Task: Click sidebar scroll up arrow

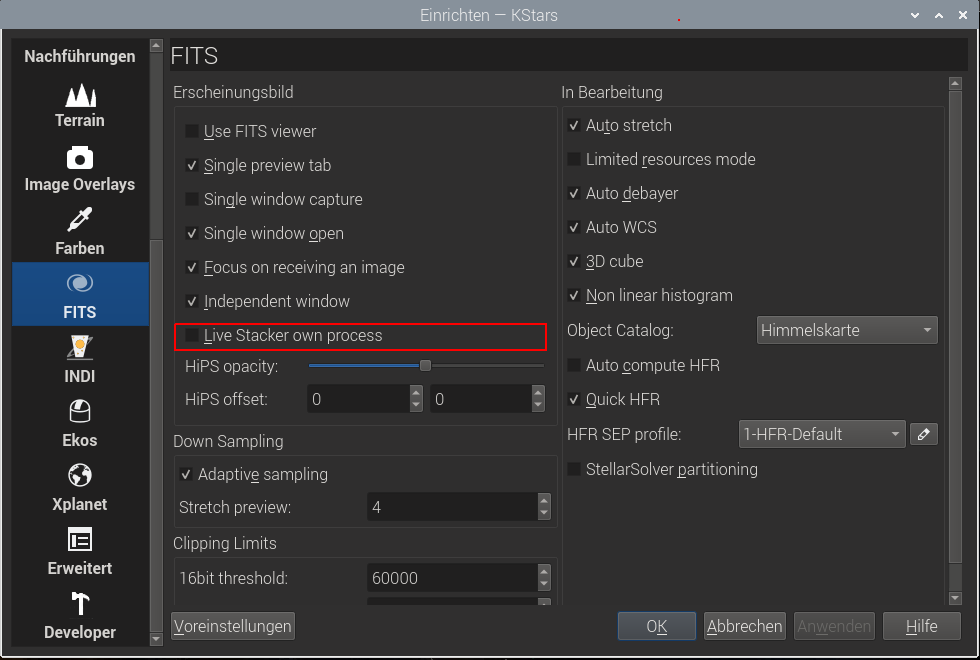Action: tap(156, 46)
